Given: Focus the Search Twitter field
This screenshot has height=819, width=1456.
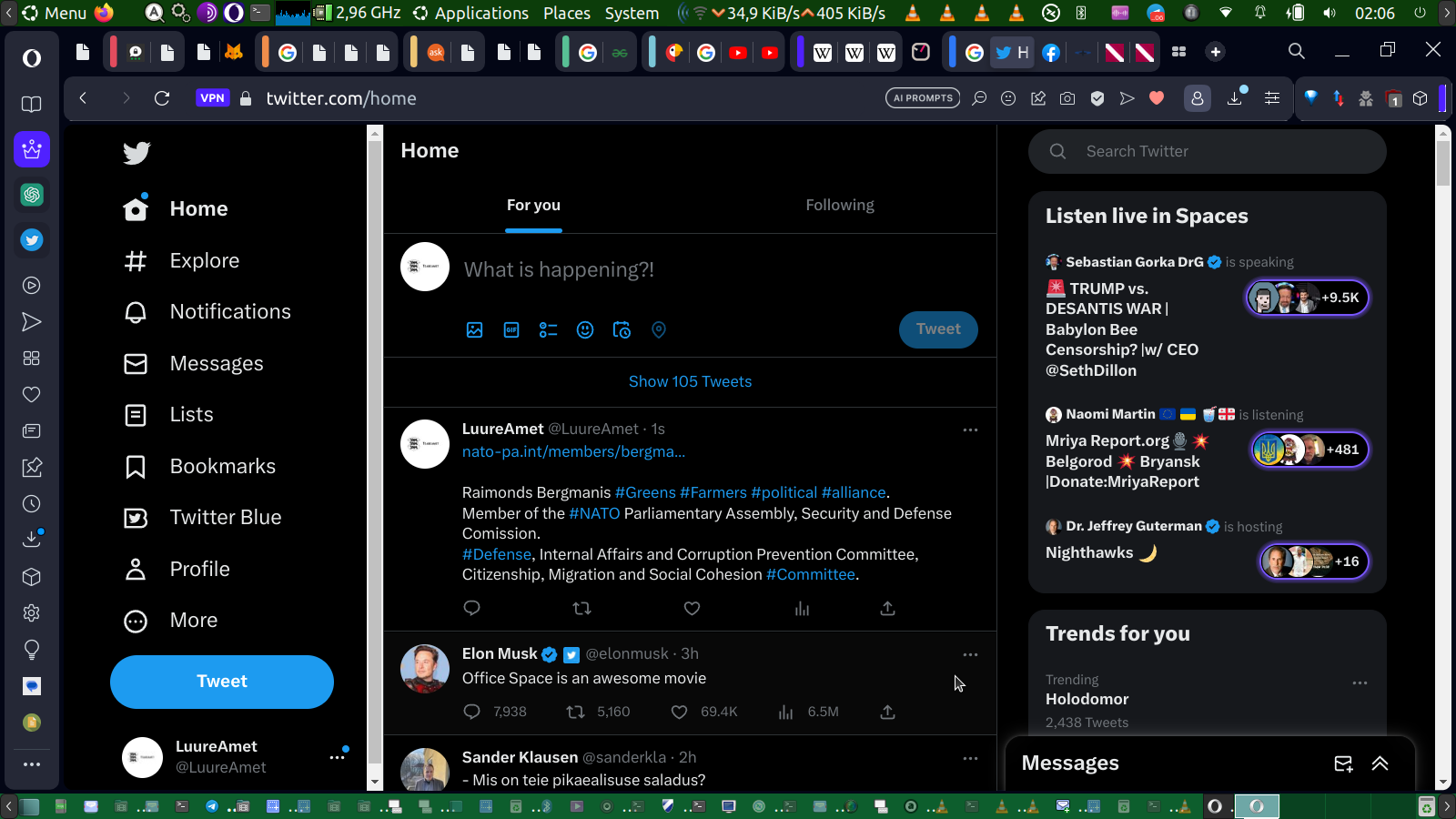Looking at the screenshot, I should point(1207,152).
